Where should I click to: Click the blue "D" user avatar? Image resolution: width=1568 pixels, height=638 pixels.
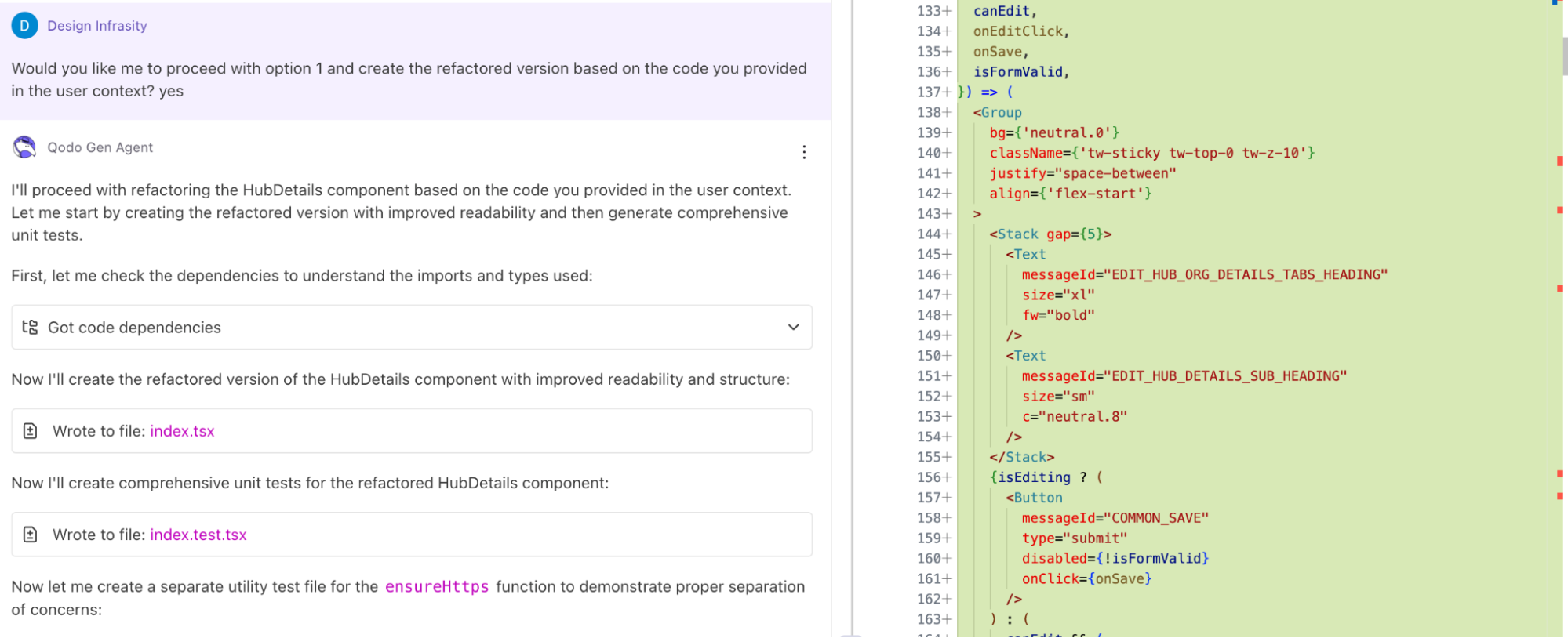(x=24, y=26)
